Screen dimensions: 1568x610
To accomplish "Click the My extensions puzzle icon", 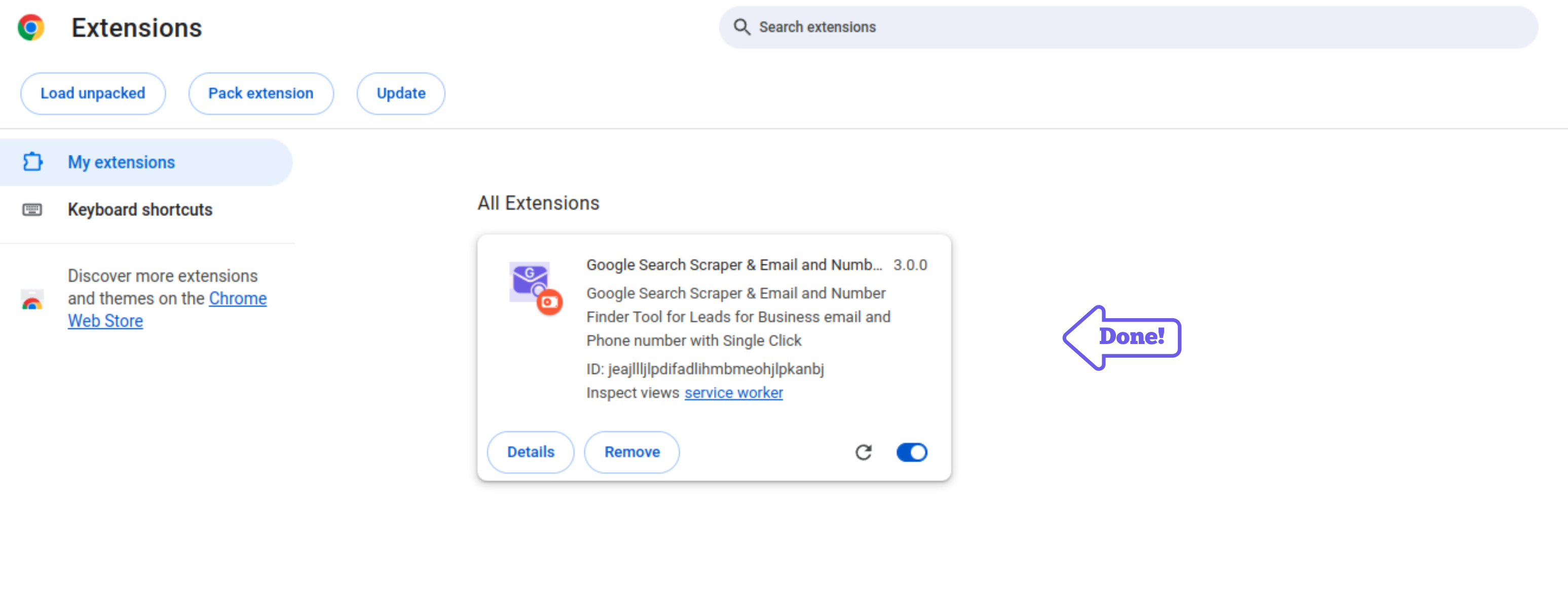I will pyautogui.click(x=32, y=162).
